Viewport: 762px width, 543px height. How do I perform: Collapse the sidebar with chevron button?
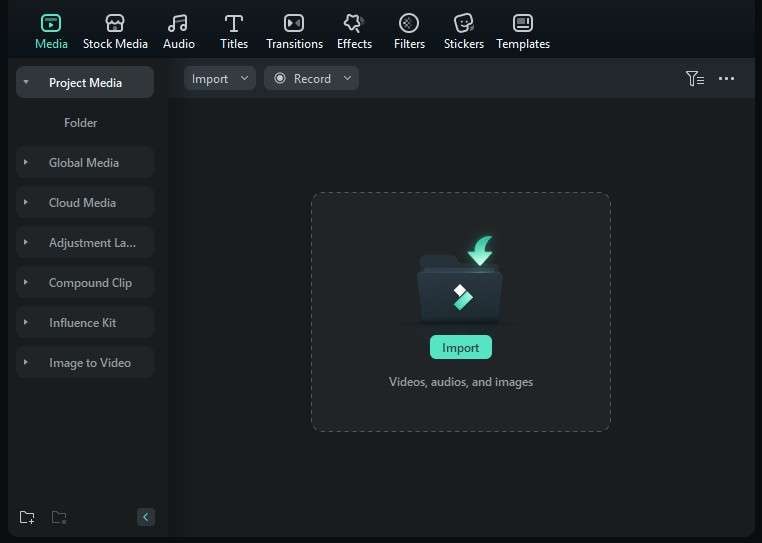[x=146, y=517]
